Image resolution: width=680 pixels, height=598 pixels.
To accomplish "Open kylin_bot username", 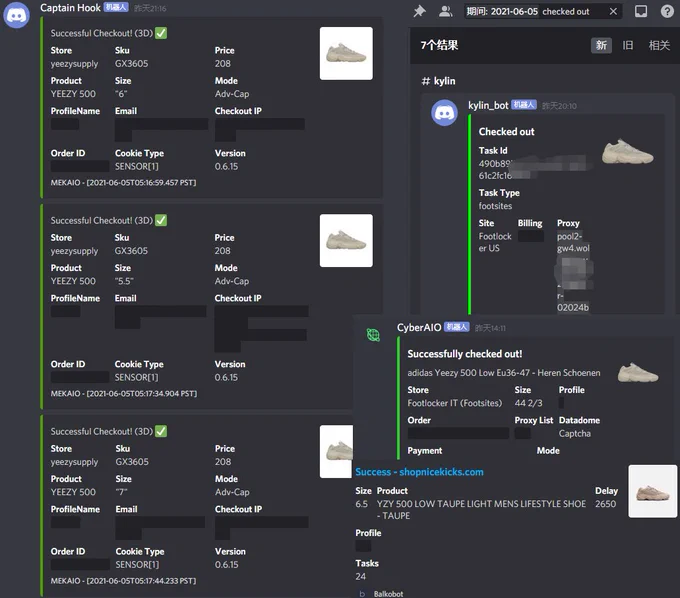I will coord(488,105).
